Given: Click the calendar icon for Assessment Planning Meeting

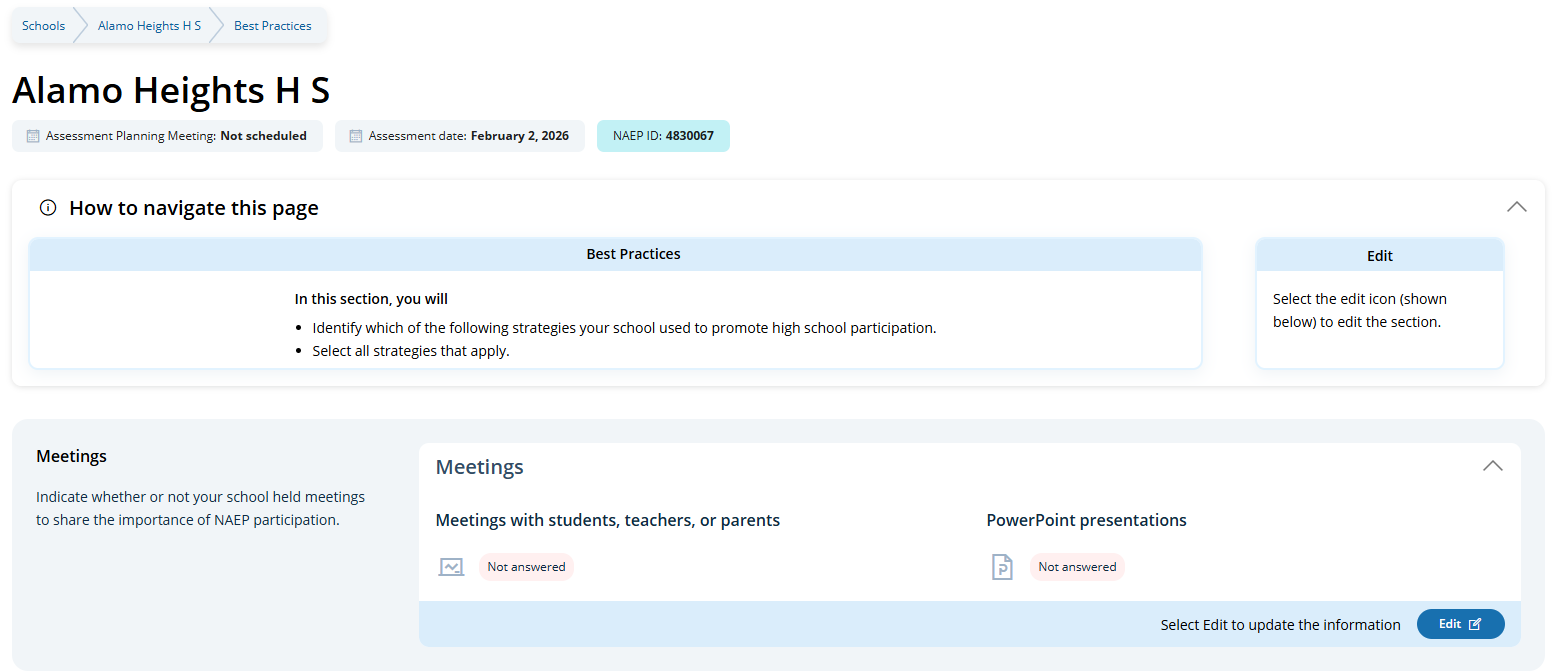Looking at the screenshot, I should point(33,136).
